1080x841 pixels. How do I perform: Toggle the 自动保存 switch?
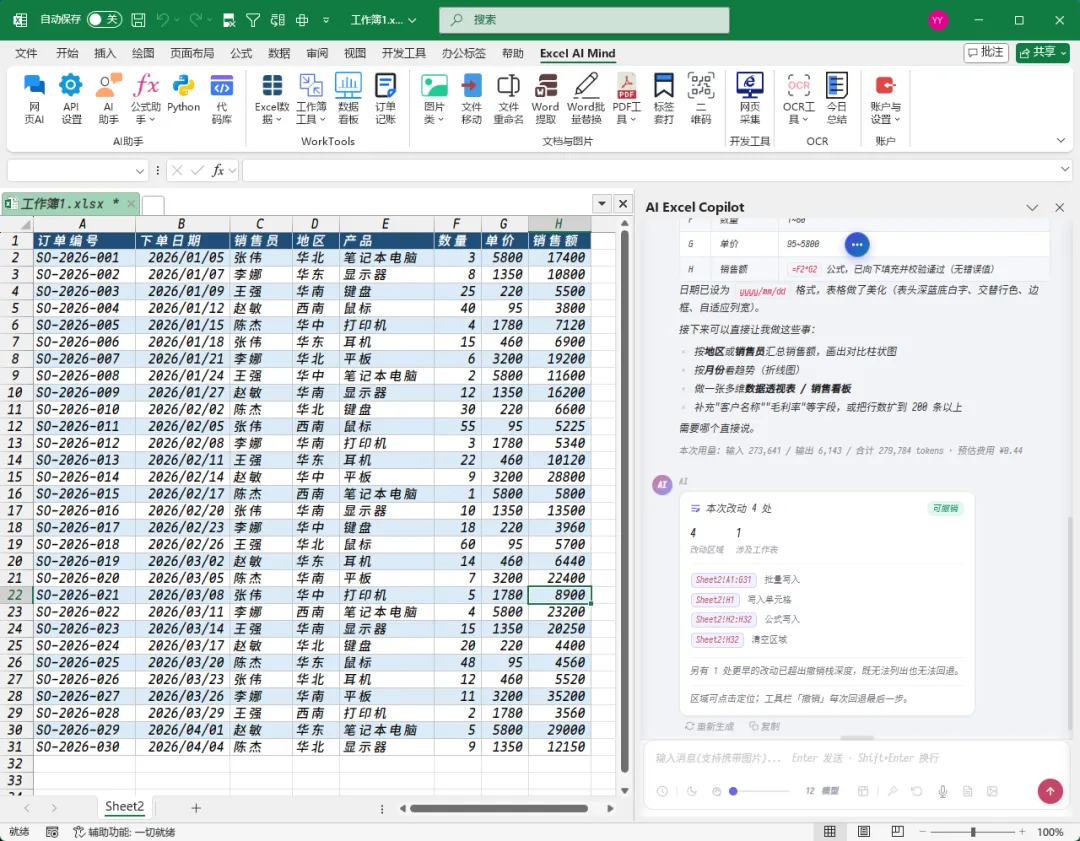[105, 19]
